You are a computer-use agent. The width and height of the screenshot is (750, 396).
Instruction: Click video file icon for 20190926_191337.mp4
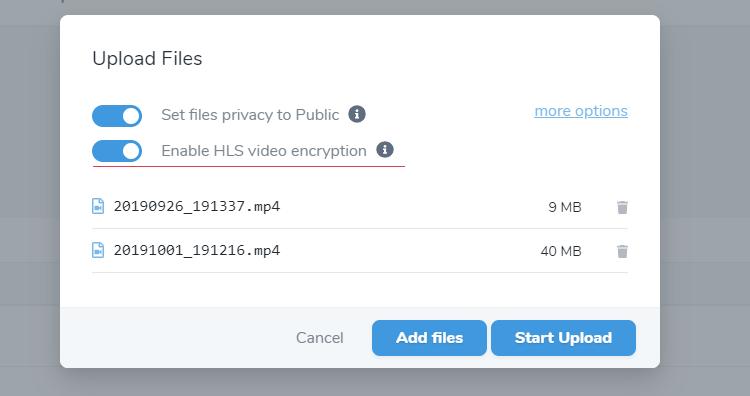pos(98,206)
